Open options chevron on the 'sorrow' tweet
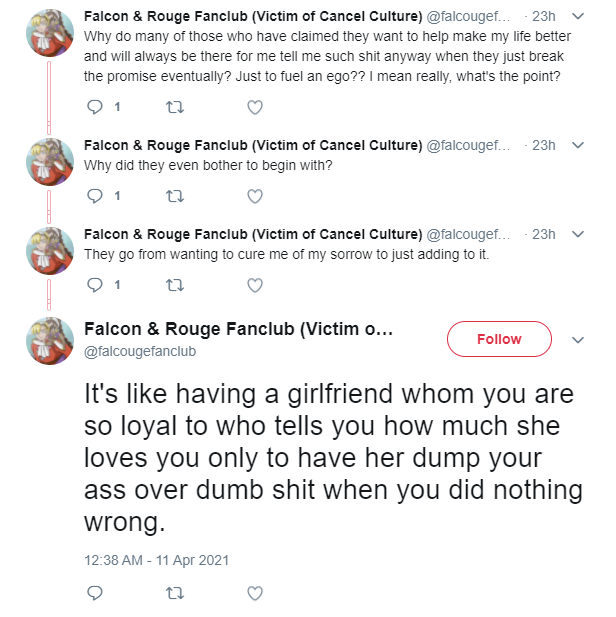This screenshot has width=616, height=617. click(577, 234)
